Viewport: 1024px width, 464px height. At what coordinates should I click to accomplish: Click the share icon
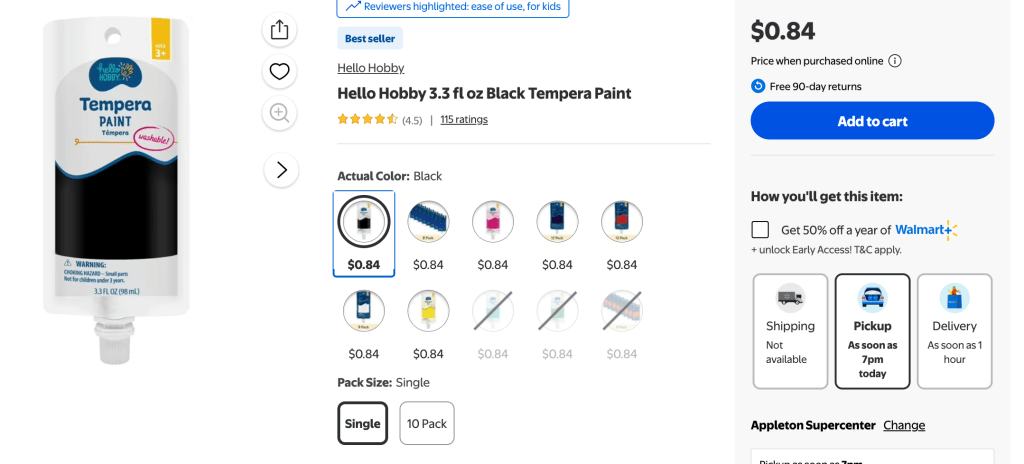[280, 30]
